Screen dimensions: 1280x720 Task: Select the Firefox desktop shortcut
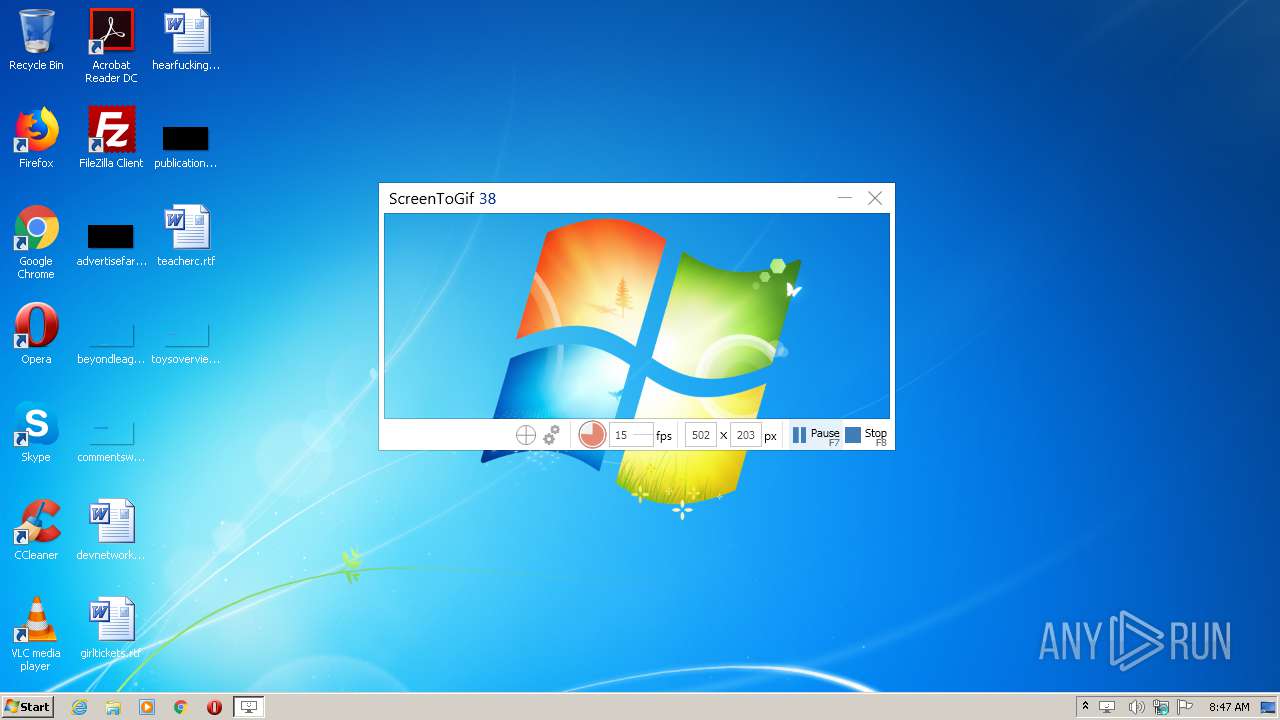tap(36, 138)
